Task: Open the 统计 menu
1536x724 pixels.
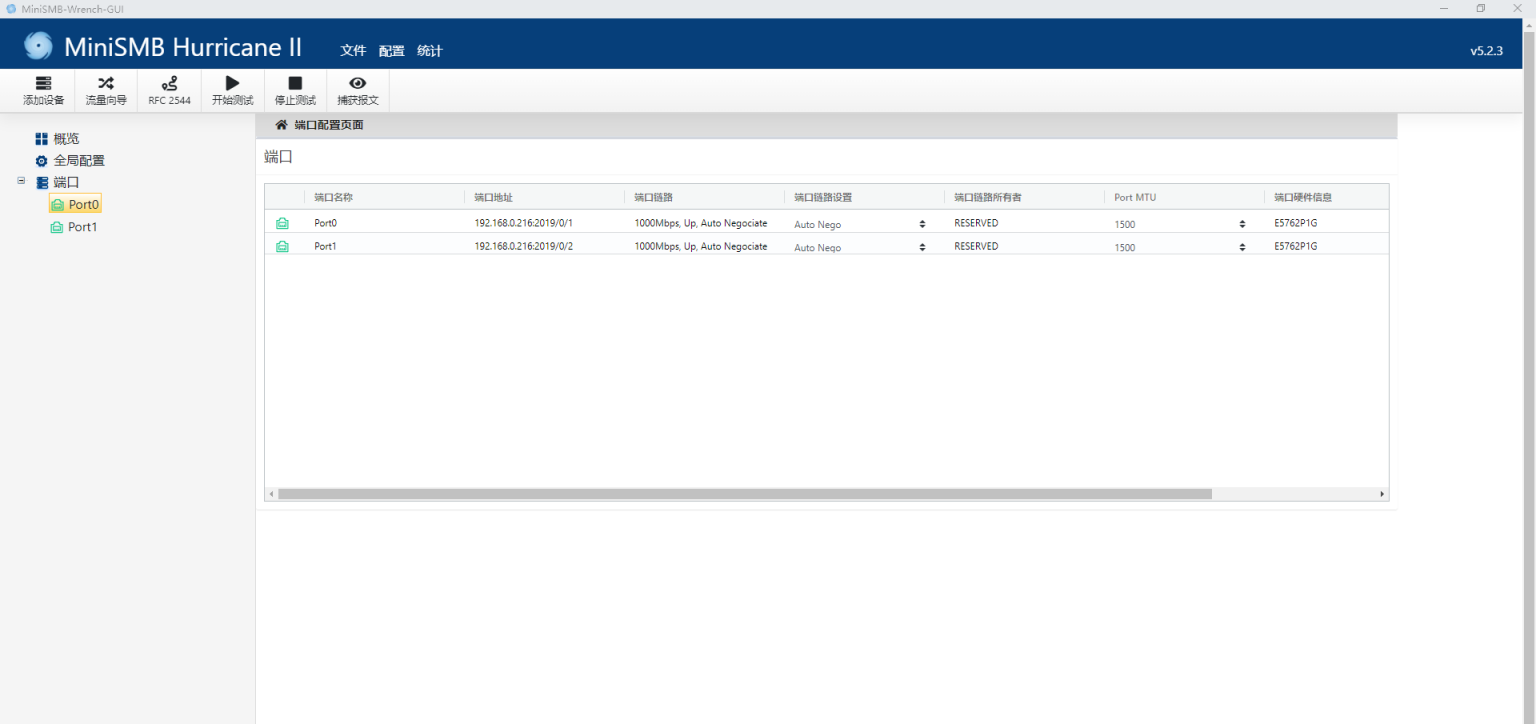Action: (429, 51)
